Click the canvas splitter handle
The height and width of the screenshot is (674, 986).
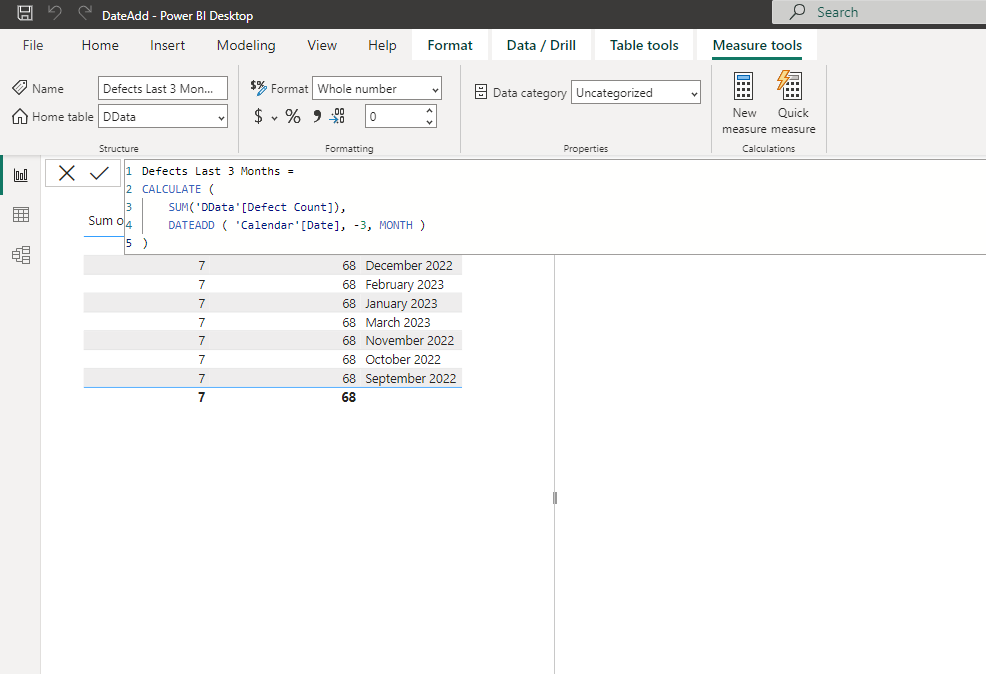pyautogui.click(x=555, y=498)
